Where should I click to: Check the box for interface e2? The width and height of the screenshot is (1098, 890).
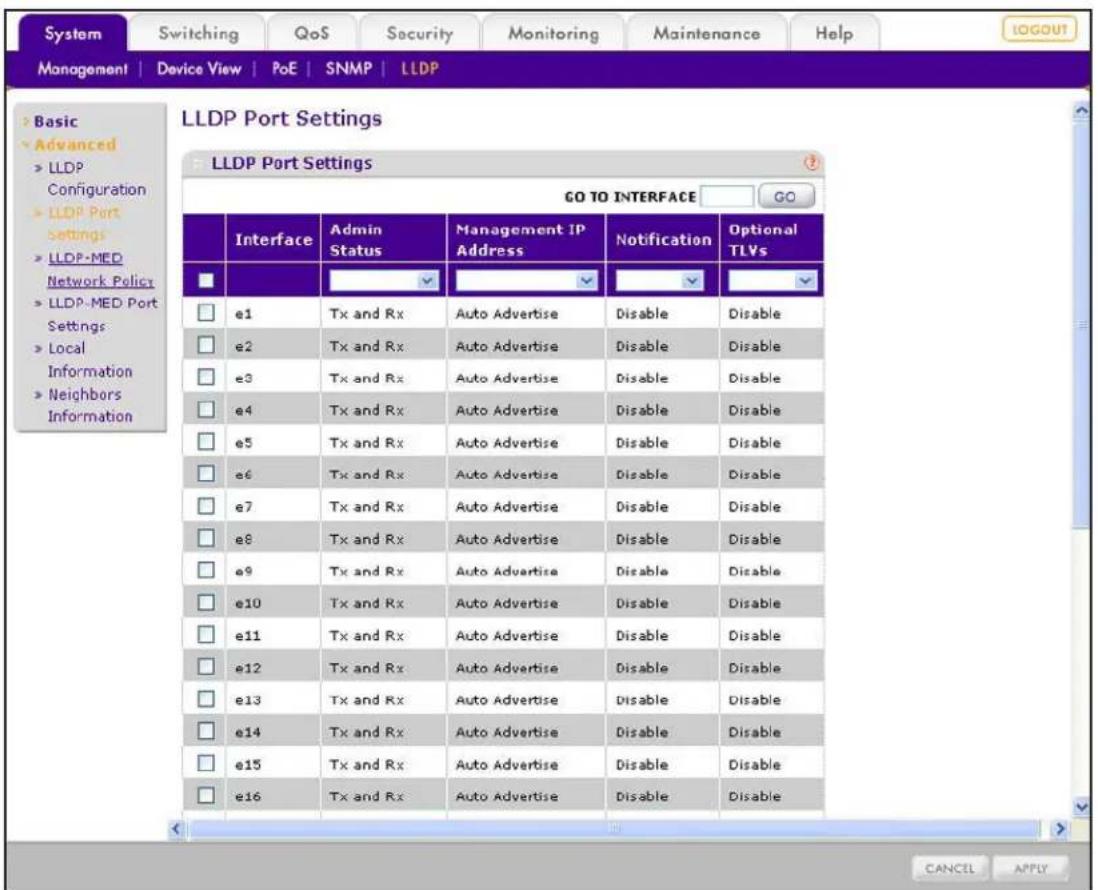coord(206,345)
